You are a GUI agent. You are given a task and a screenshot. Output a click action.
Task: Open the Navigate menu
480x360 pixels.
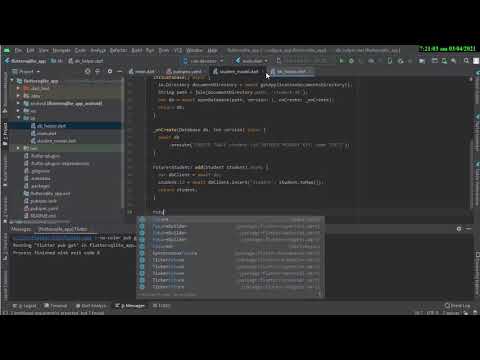pyautogui.click(x=61, y=50)
